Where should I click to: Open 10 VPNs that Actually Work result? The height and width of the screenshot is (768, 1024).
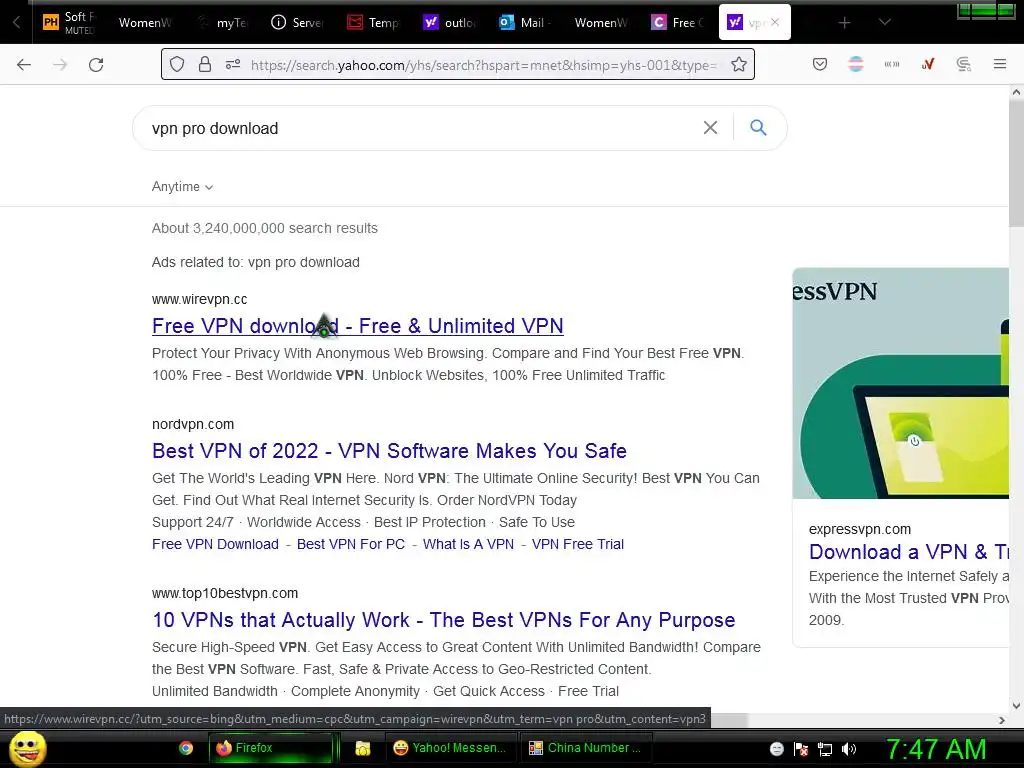[443, 620]
